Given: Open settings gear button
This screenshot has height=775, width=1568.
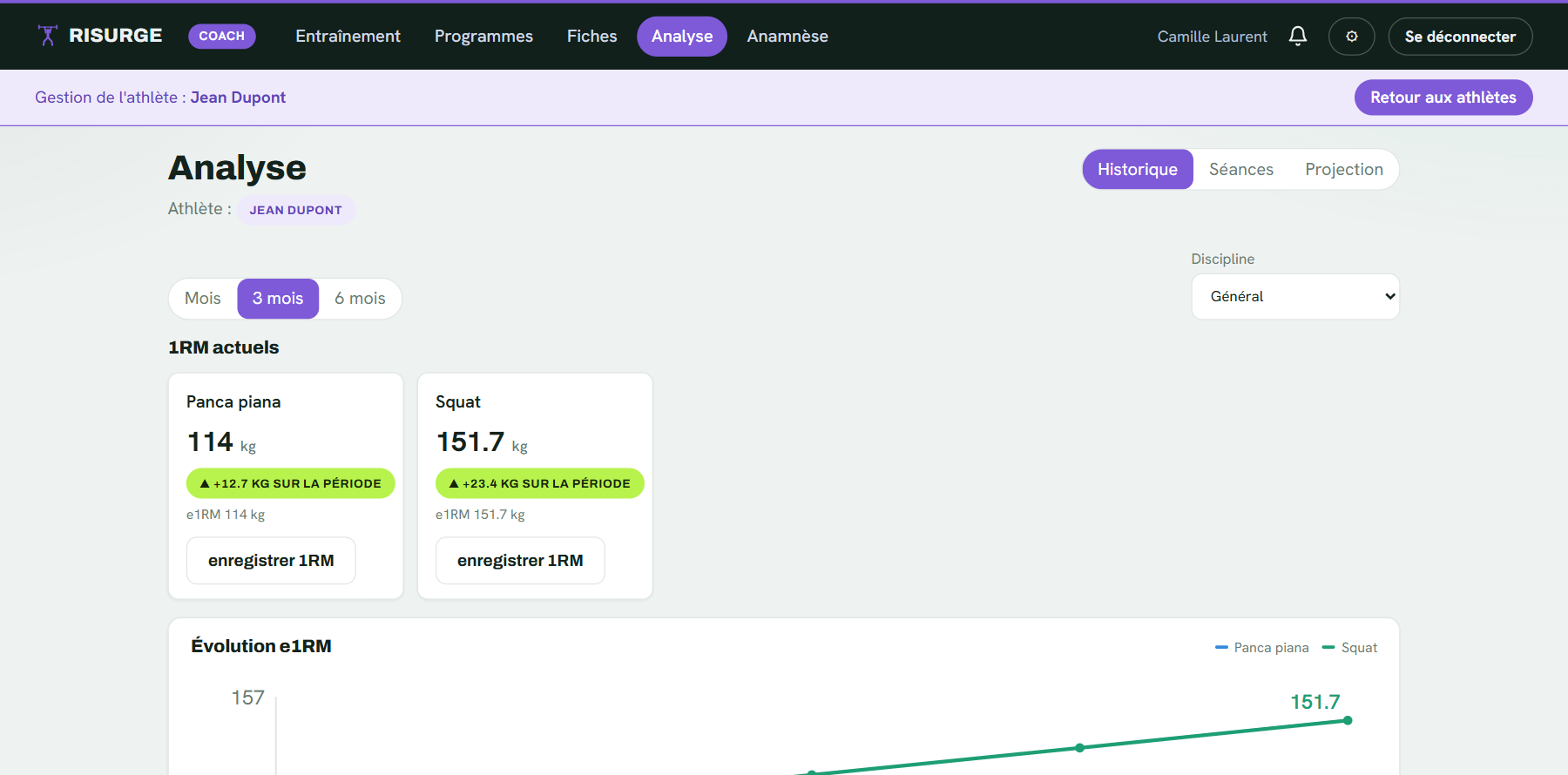Looking at the screenshot, I should coord(1352,37).
